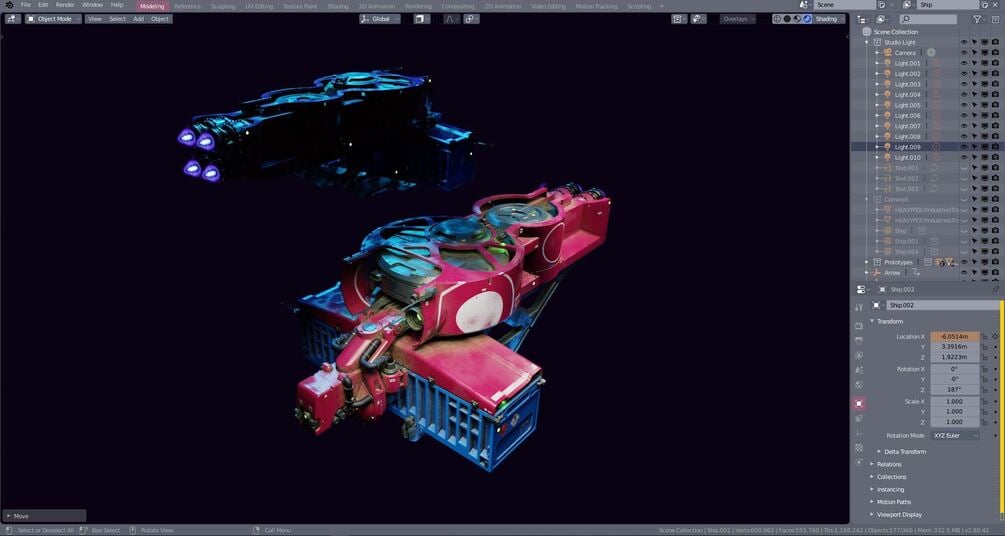Open View Layer properties tab icon
The width and height of the screenshot is (1005, 536).
pos(859,355)
